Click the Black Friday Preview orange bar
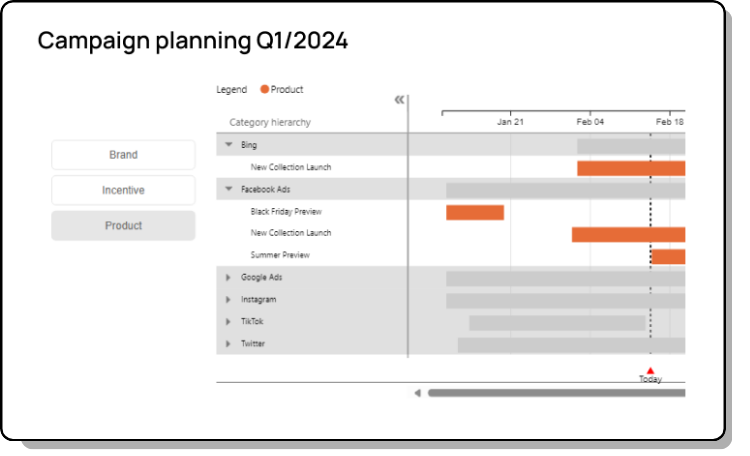 coord(475,212)
